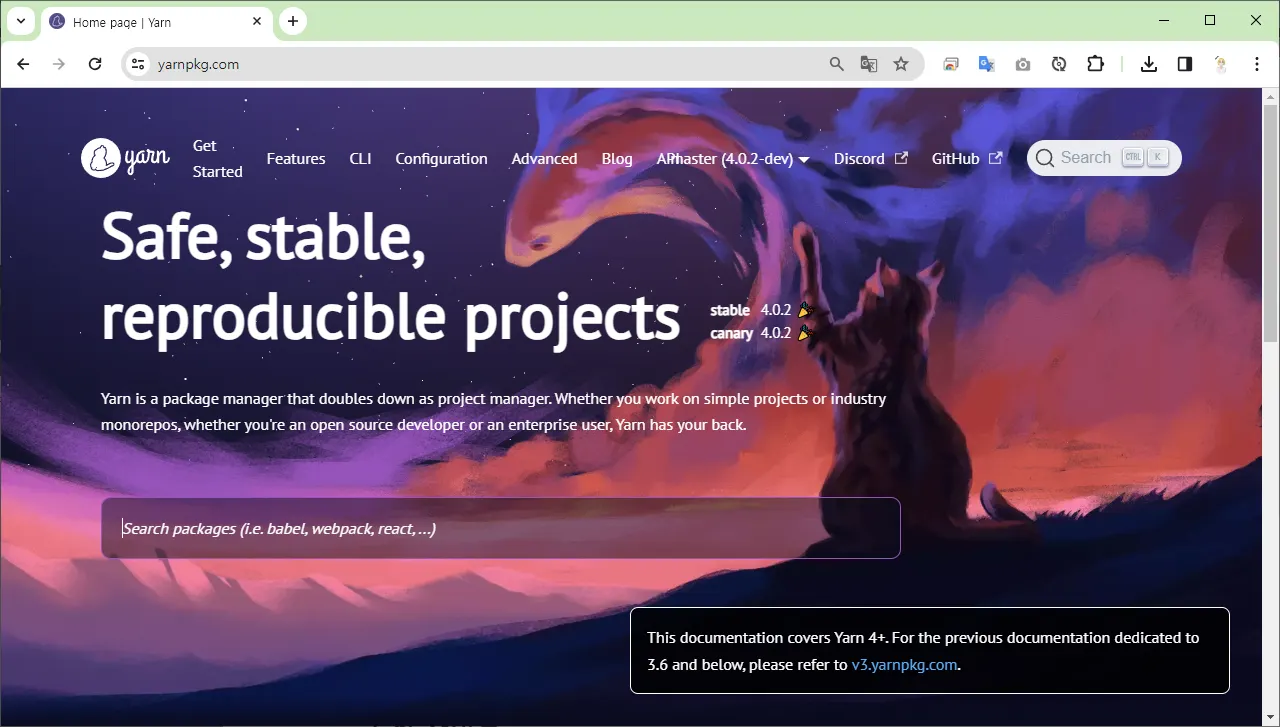
Task: Maximize the Chrome window
Action: pos(1210,20)
